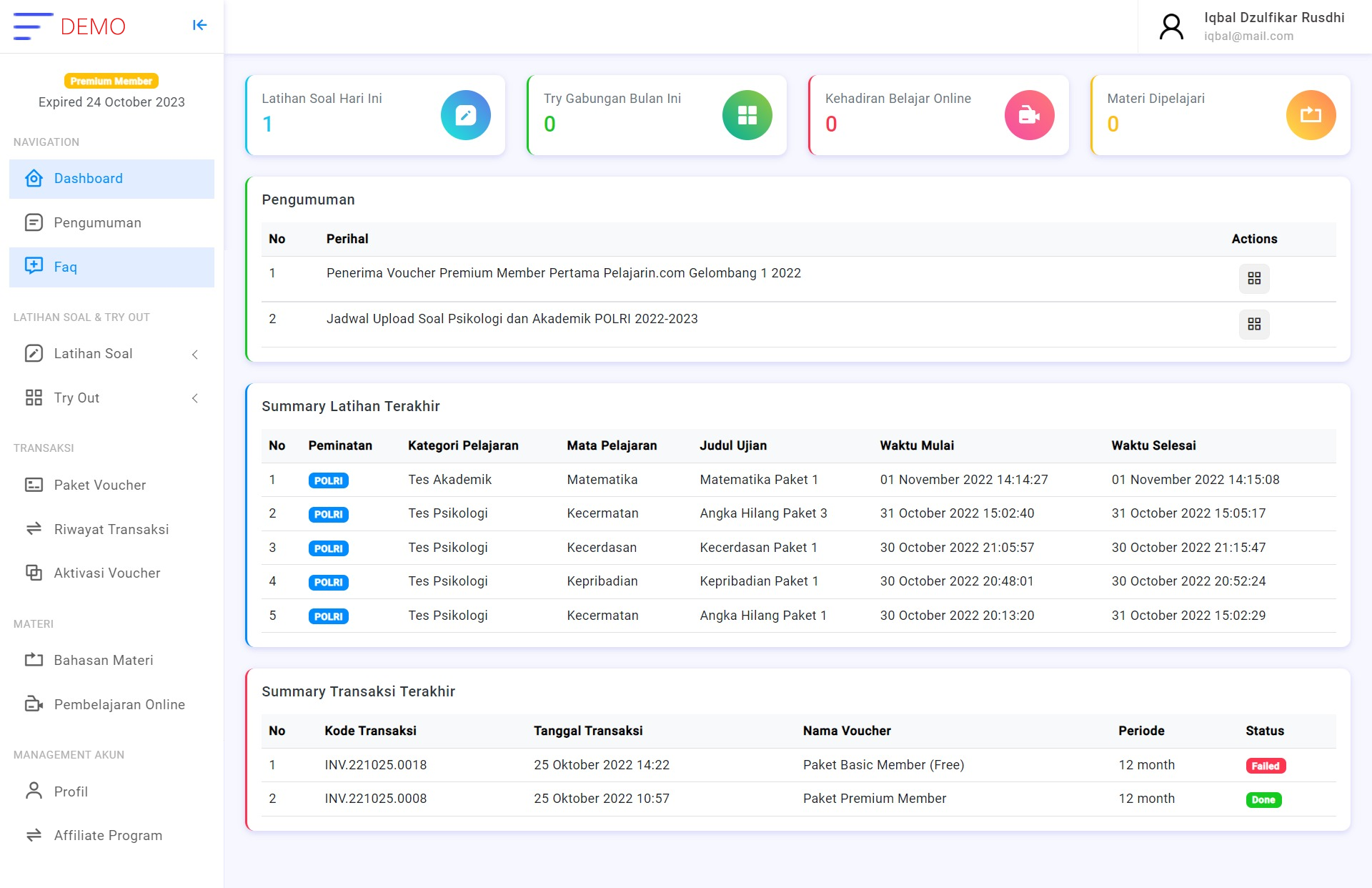The image size is (1372, 888).
Task: Click POLRI badge in Matematika row
Action: pos(328,480)
